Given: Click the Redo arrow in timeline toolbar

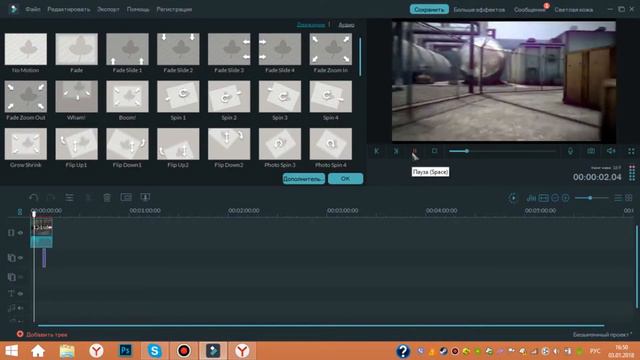Looking at the screenshot, I should (51, 198).
